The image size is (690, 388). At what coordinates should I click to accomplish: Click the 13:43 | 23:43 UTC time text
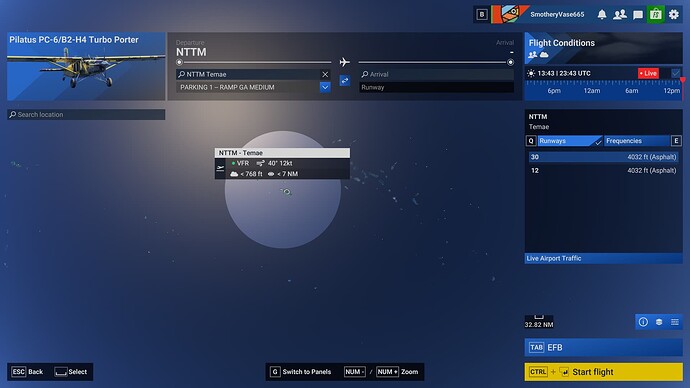click(x=564, y=73)
